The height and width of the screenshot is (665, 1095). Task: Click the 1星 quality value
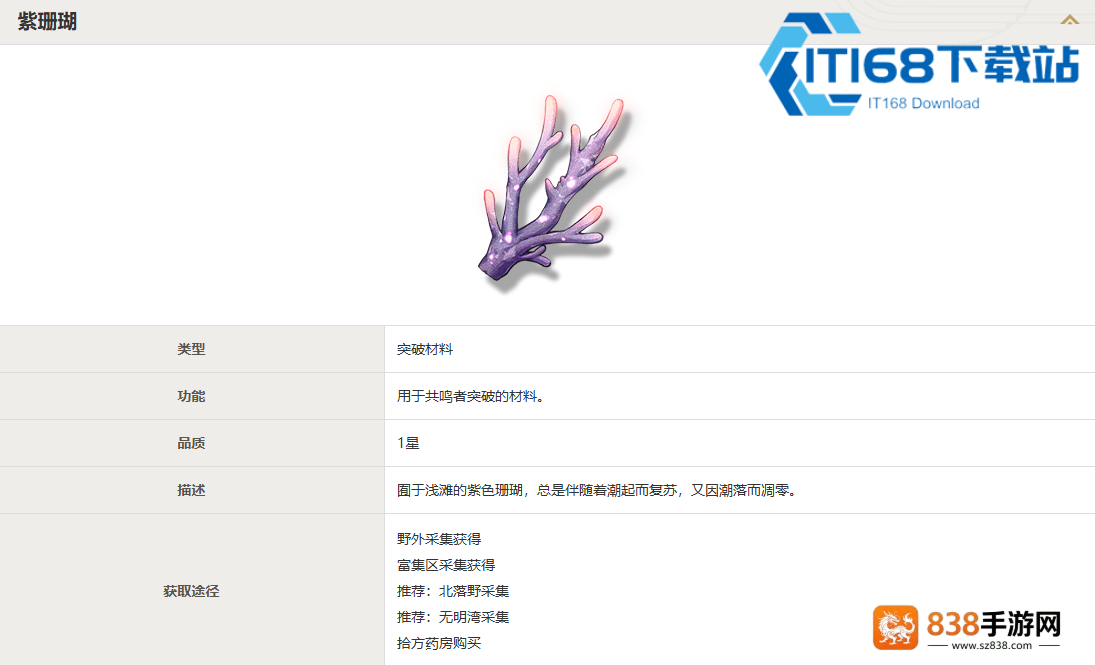point(408,443)
